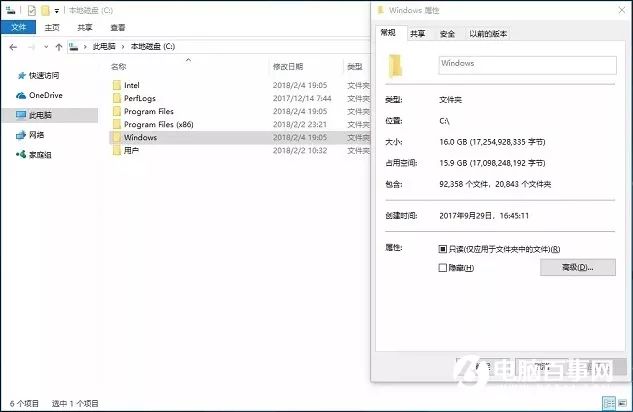Viewport: 633px width, 412px height.
Task: Click the 92,358 个文件 contains text
Action: point(495,184)
